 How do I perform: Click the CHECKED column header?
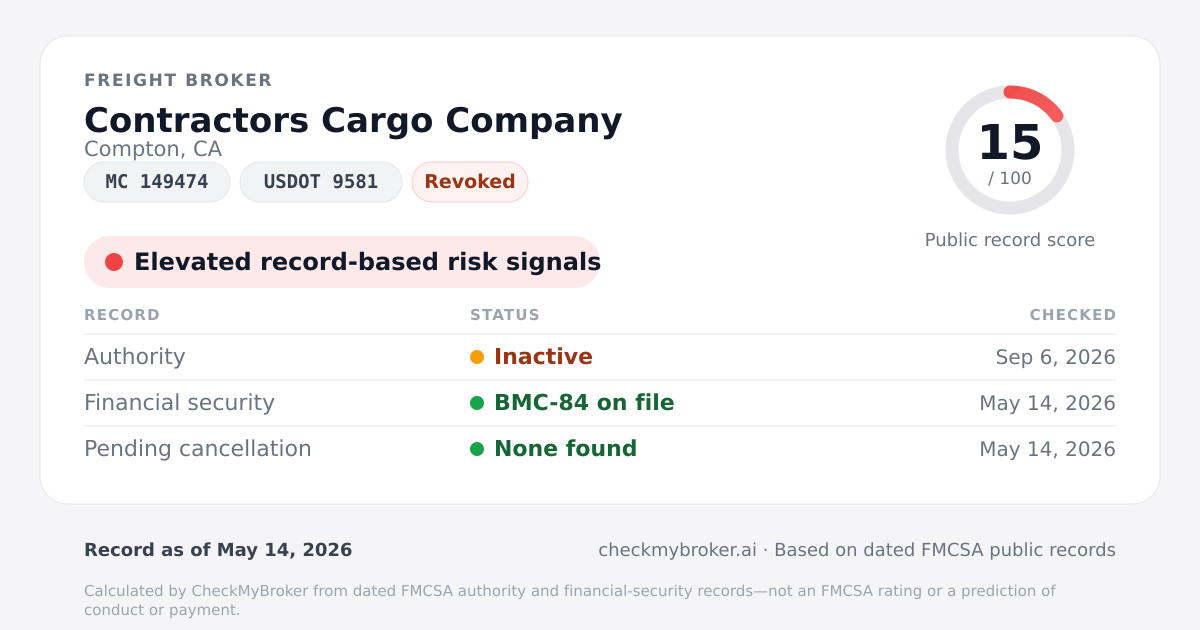1073,315
